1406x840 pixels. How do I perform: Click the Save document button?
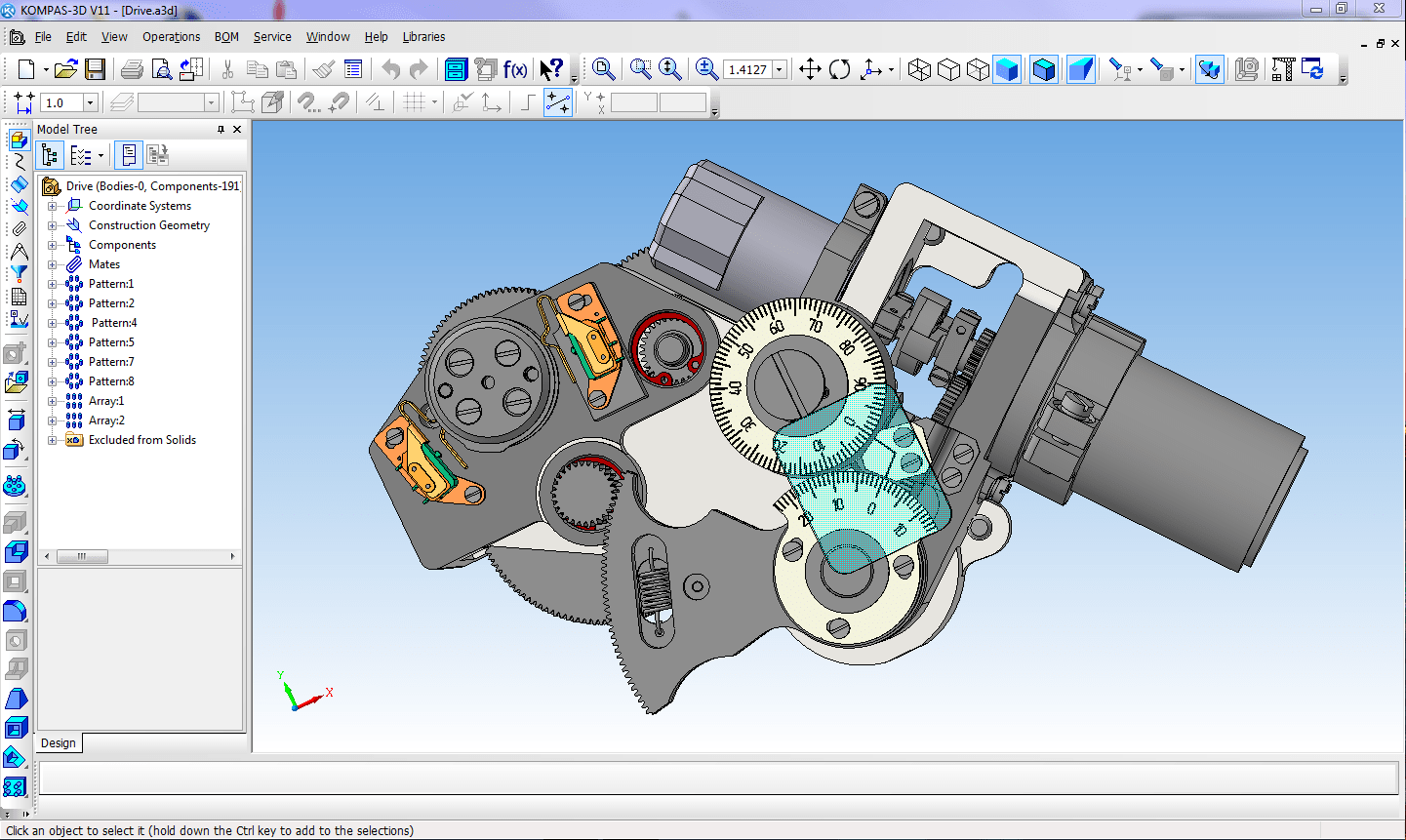click(x=96, y=69)
